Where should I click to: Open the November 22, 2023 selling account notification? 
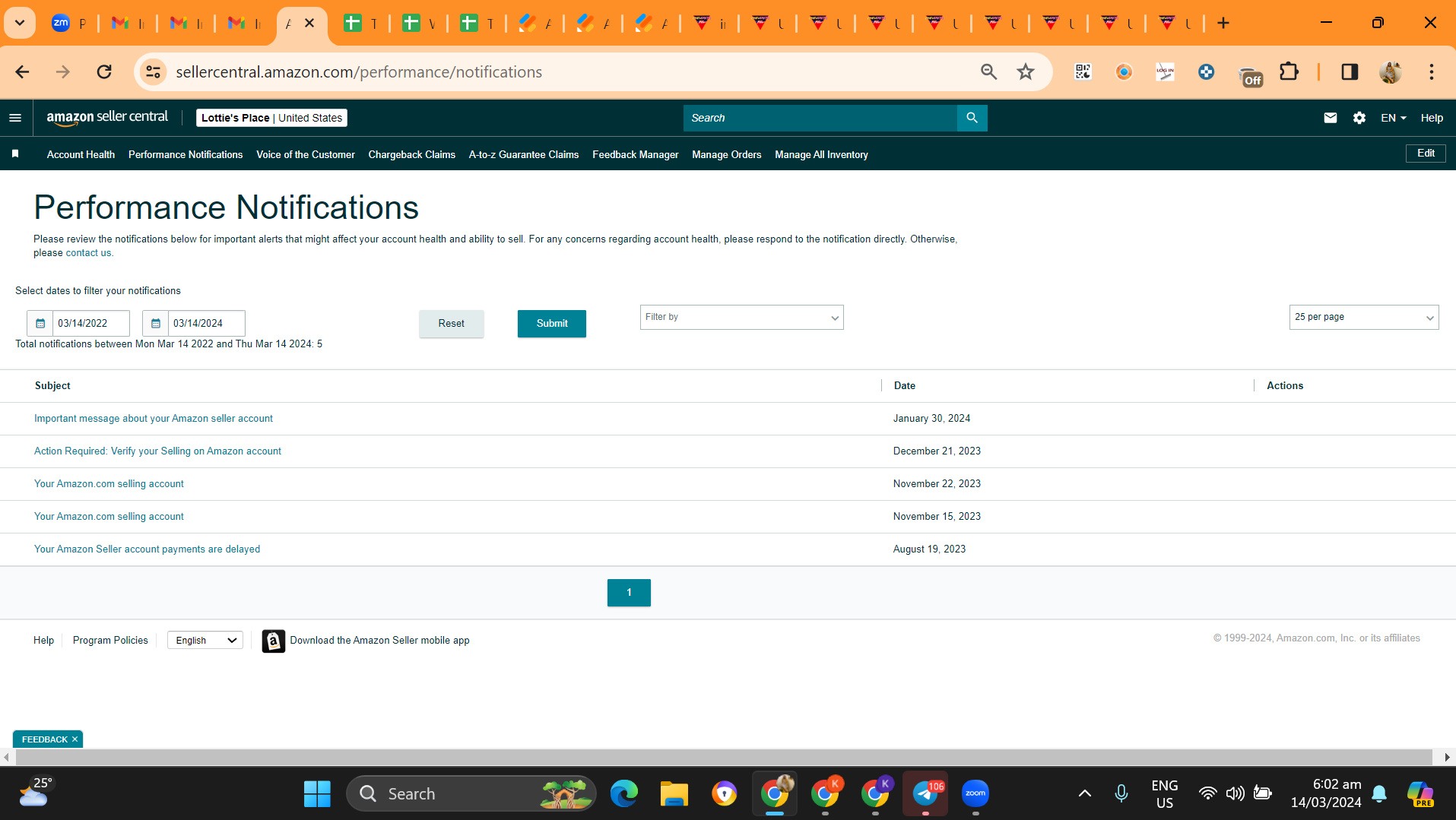[109, 484]
